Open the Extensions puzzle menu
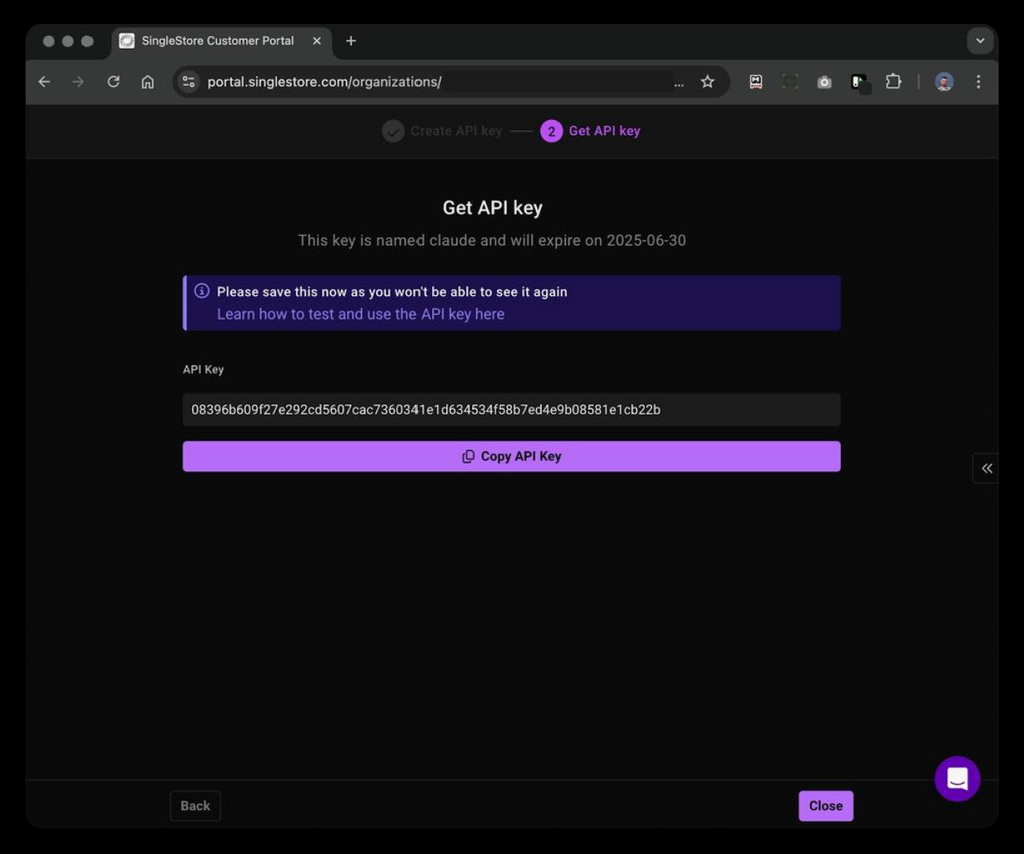This screenshot has height=854, width=1024. pos(893,82)
